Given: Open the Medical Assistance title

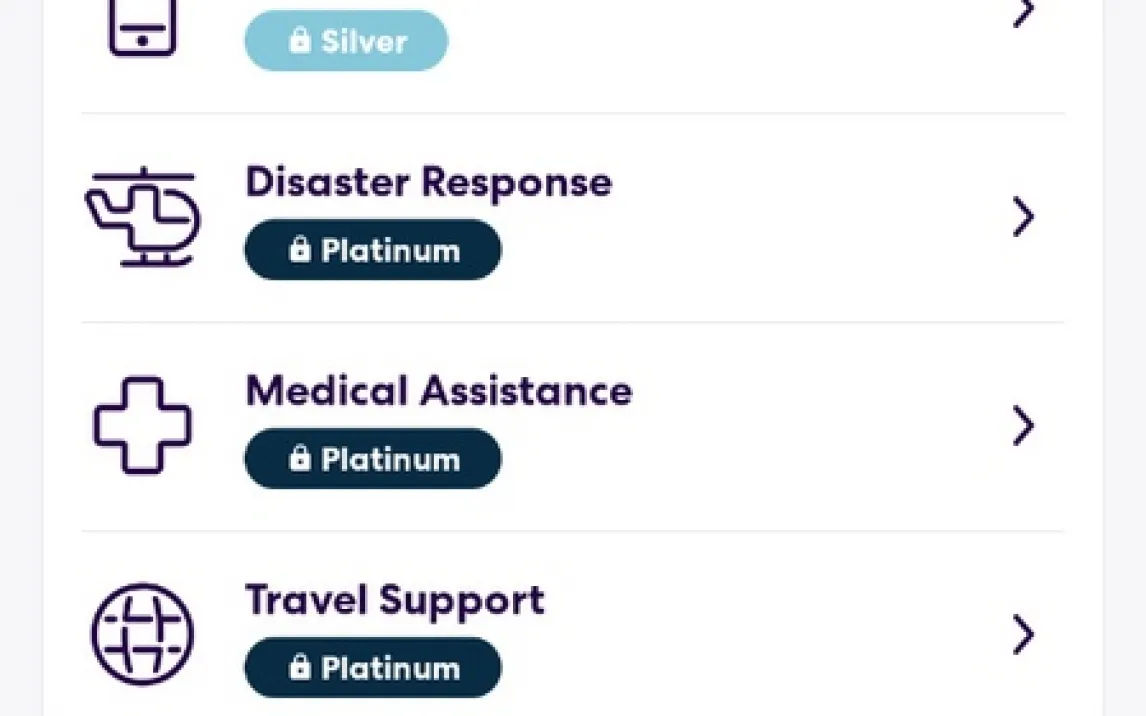Looking at the screenshot, I should pyautogui.click(x=438, y=391).
